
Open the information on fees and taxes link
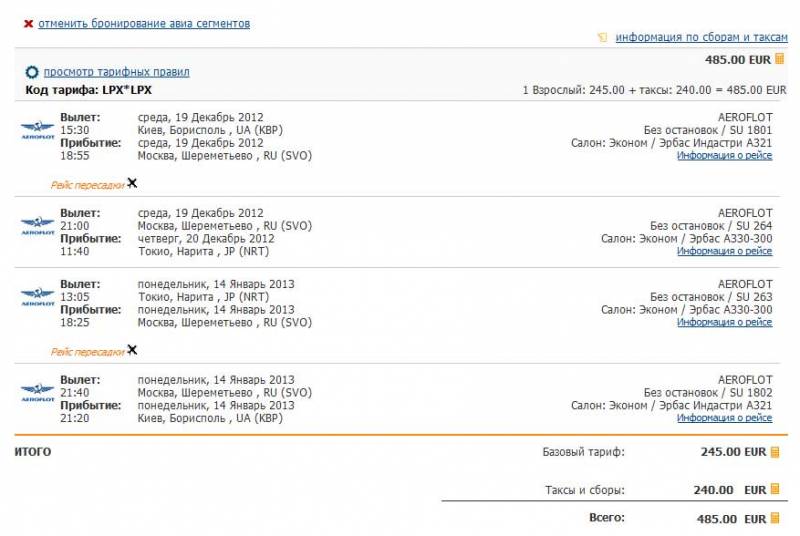702,37
